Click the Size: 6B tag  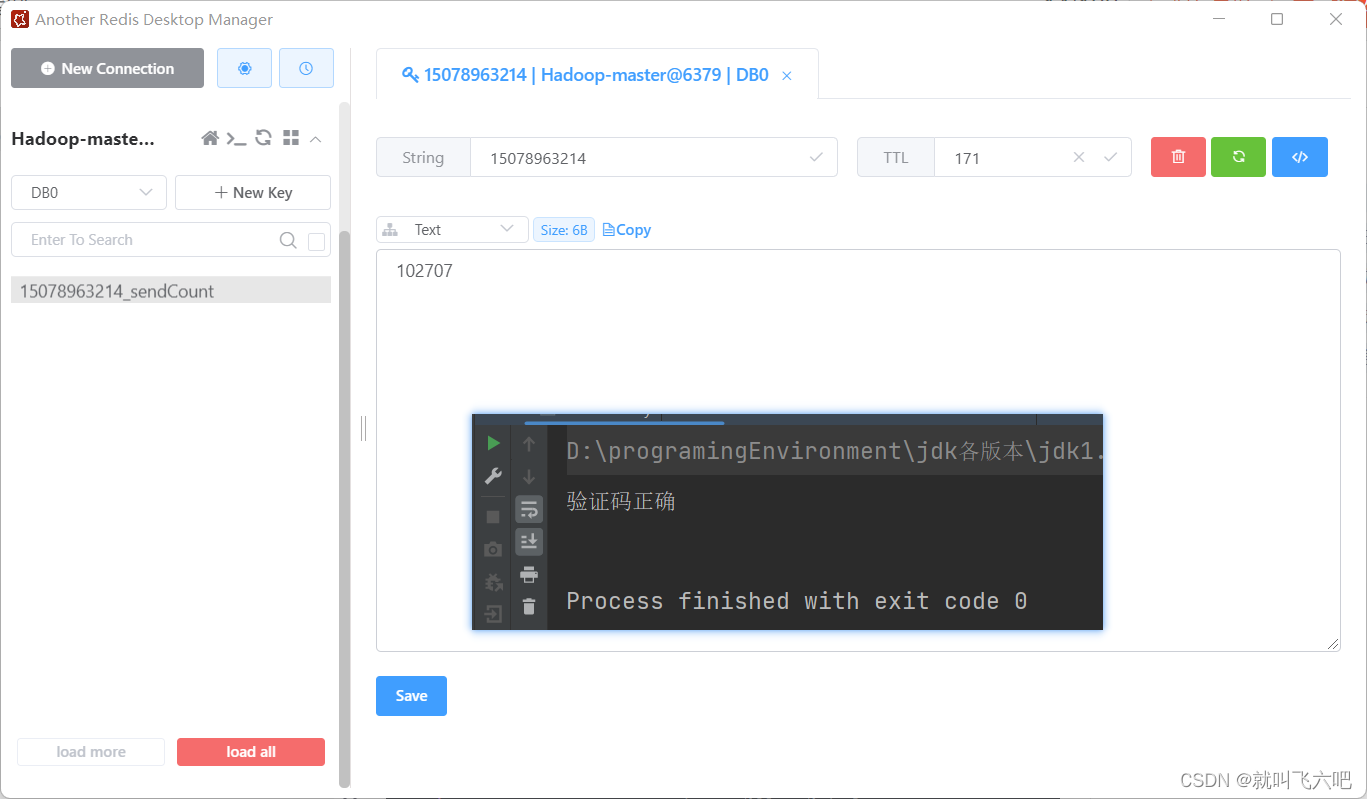[564, 230]
